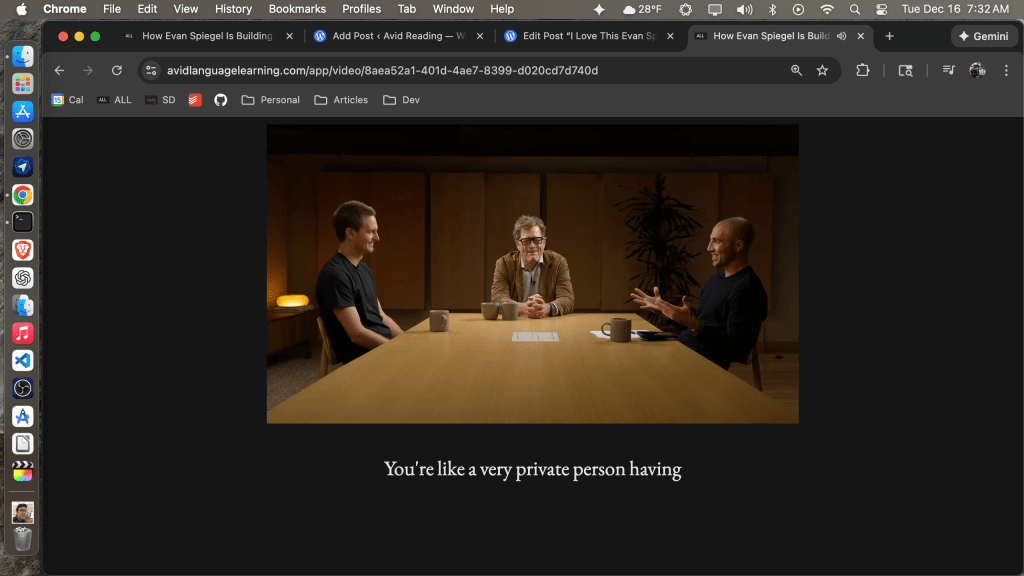The image size is (1024, 576).
Task: Open the Music app in dock
Action: tap(22, 333)
